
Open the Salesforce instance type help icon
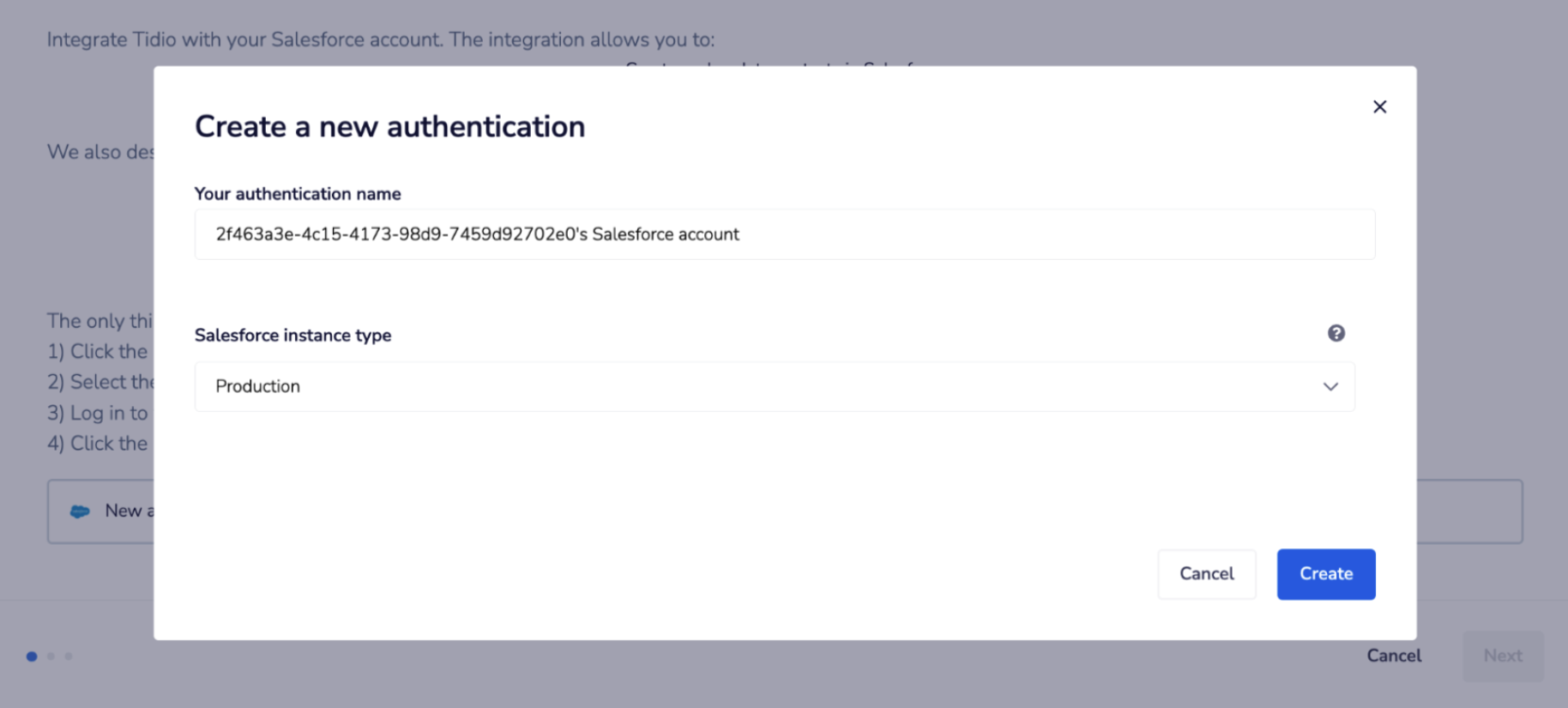(x=1336, y=333)
